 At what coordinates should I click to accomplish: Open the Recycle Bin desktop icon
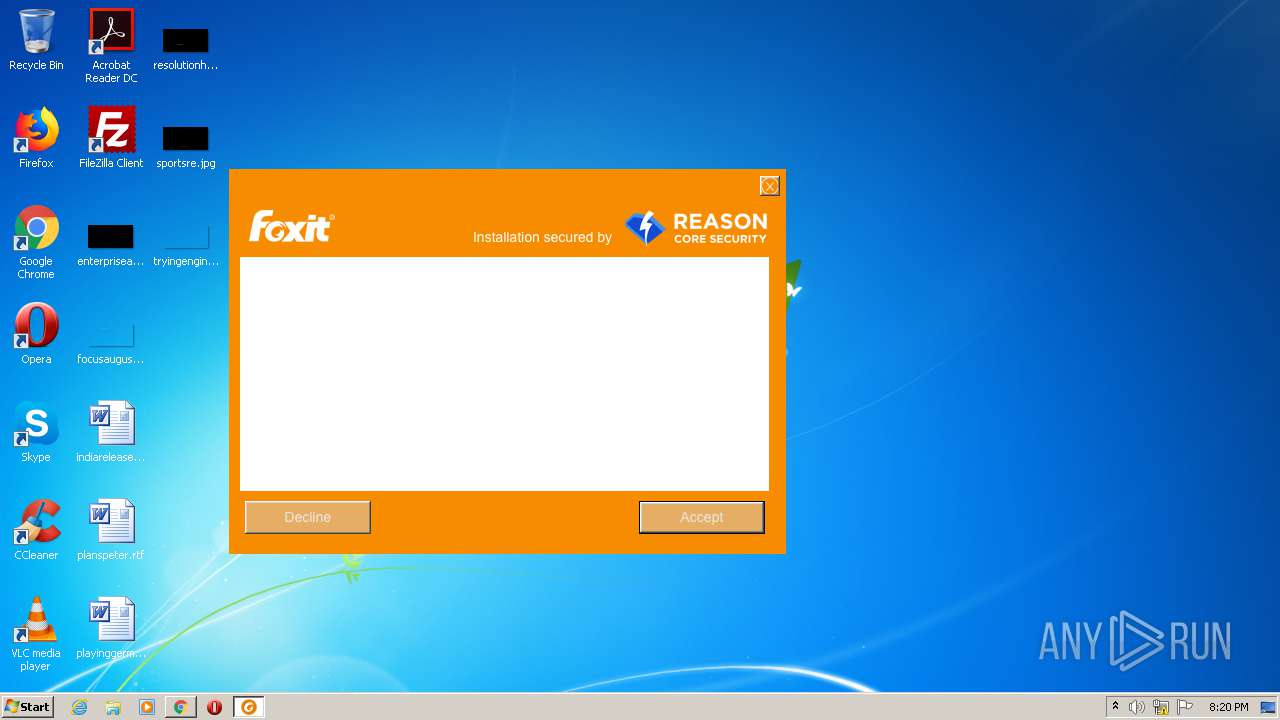pos(36,40)
